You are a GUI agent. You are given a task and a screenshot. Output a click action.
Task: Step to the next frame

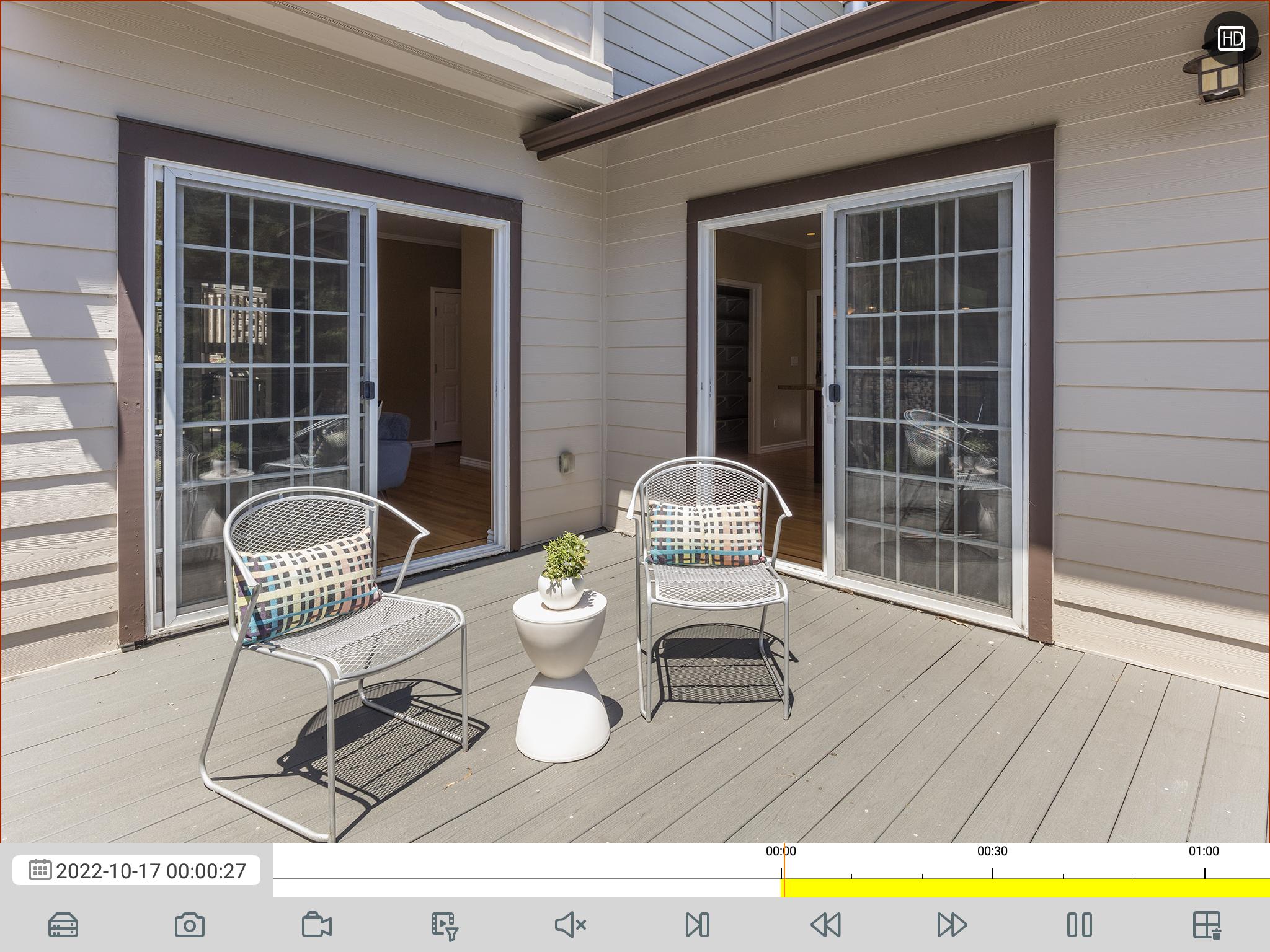698,925
